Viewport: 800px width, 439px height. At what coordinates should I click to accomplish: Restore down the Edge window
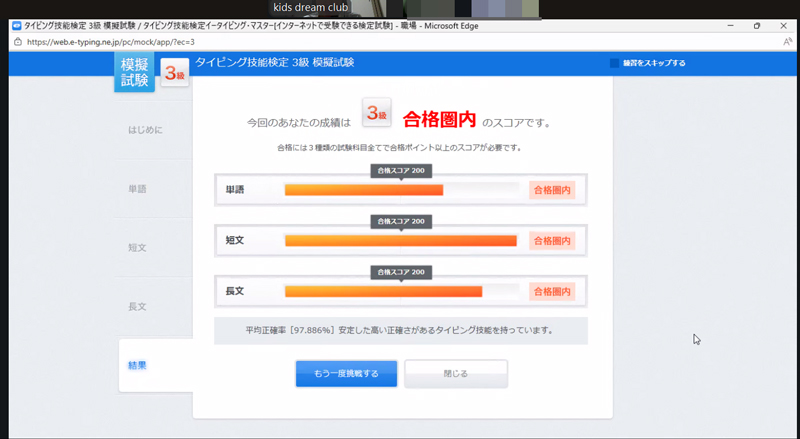[757, 26]
